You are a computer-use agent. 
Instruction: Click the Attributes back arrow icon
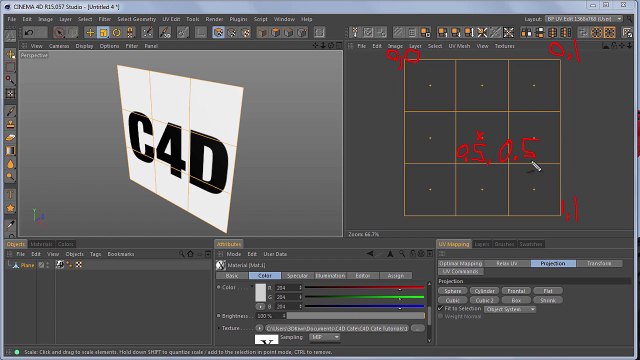(370, 254)
